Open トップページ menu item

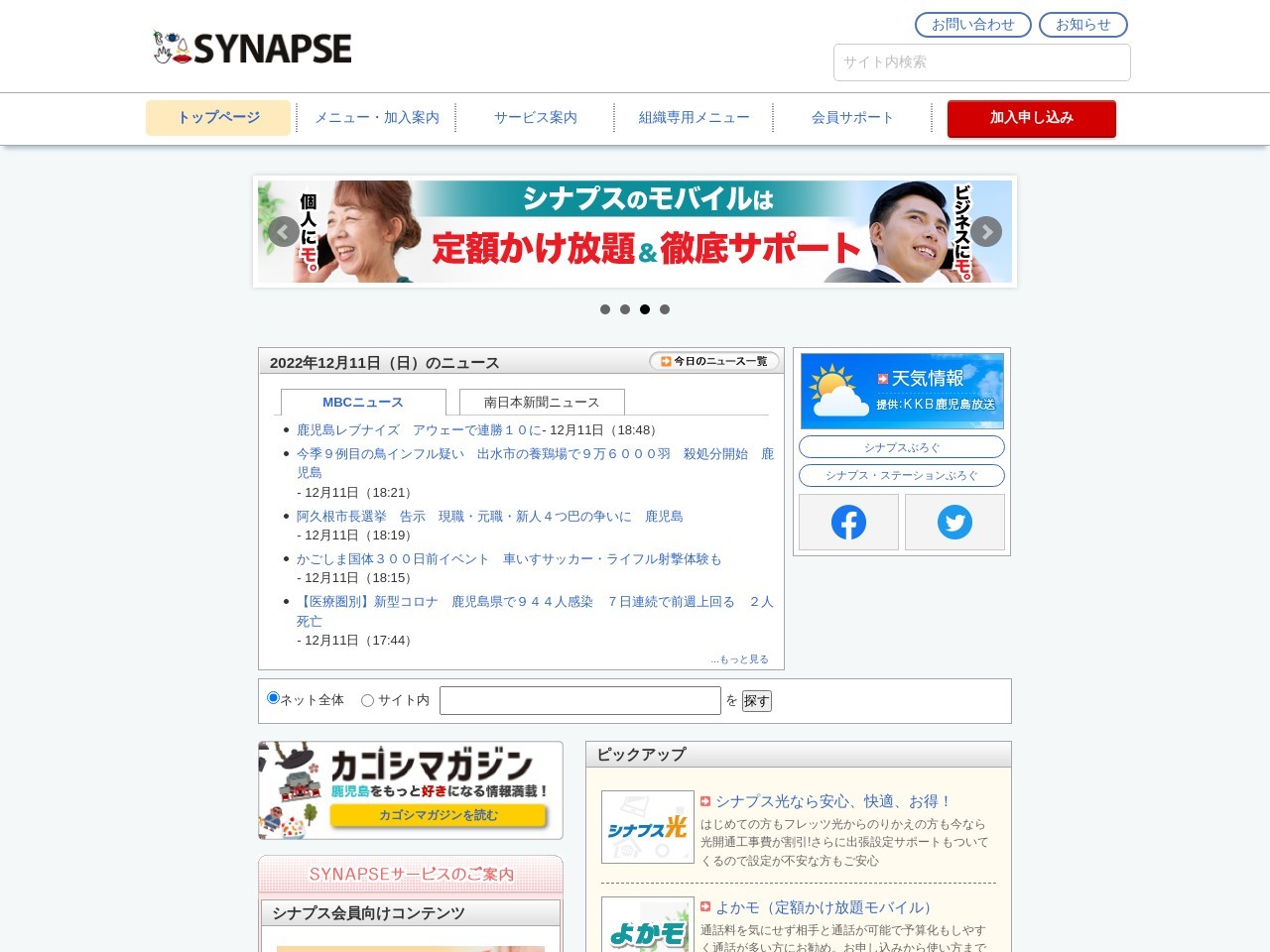pos(218,118)
